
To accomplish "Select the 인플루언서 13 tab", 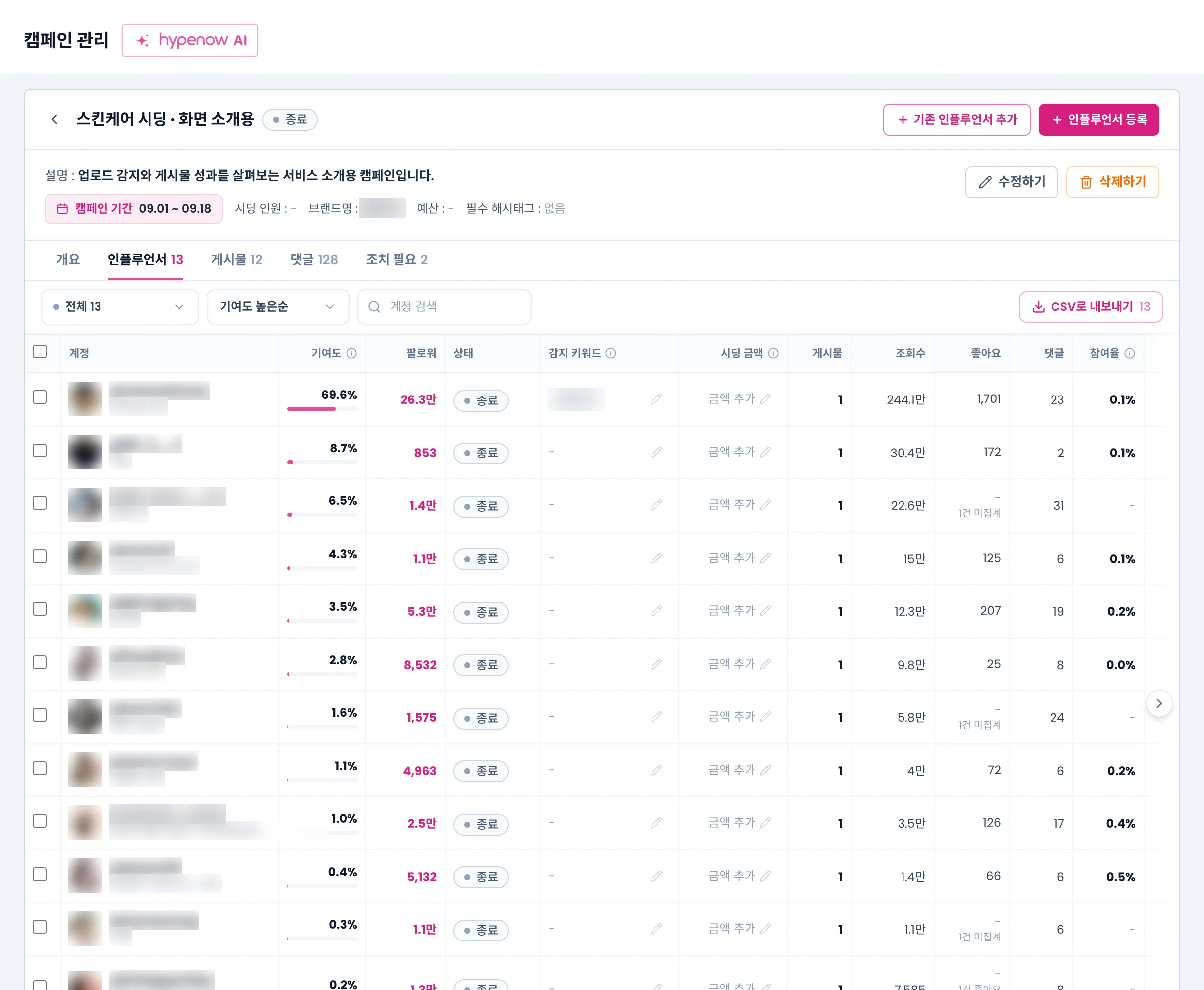I will 146,260.
